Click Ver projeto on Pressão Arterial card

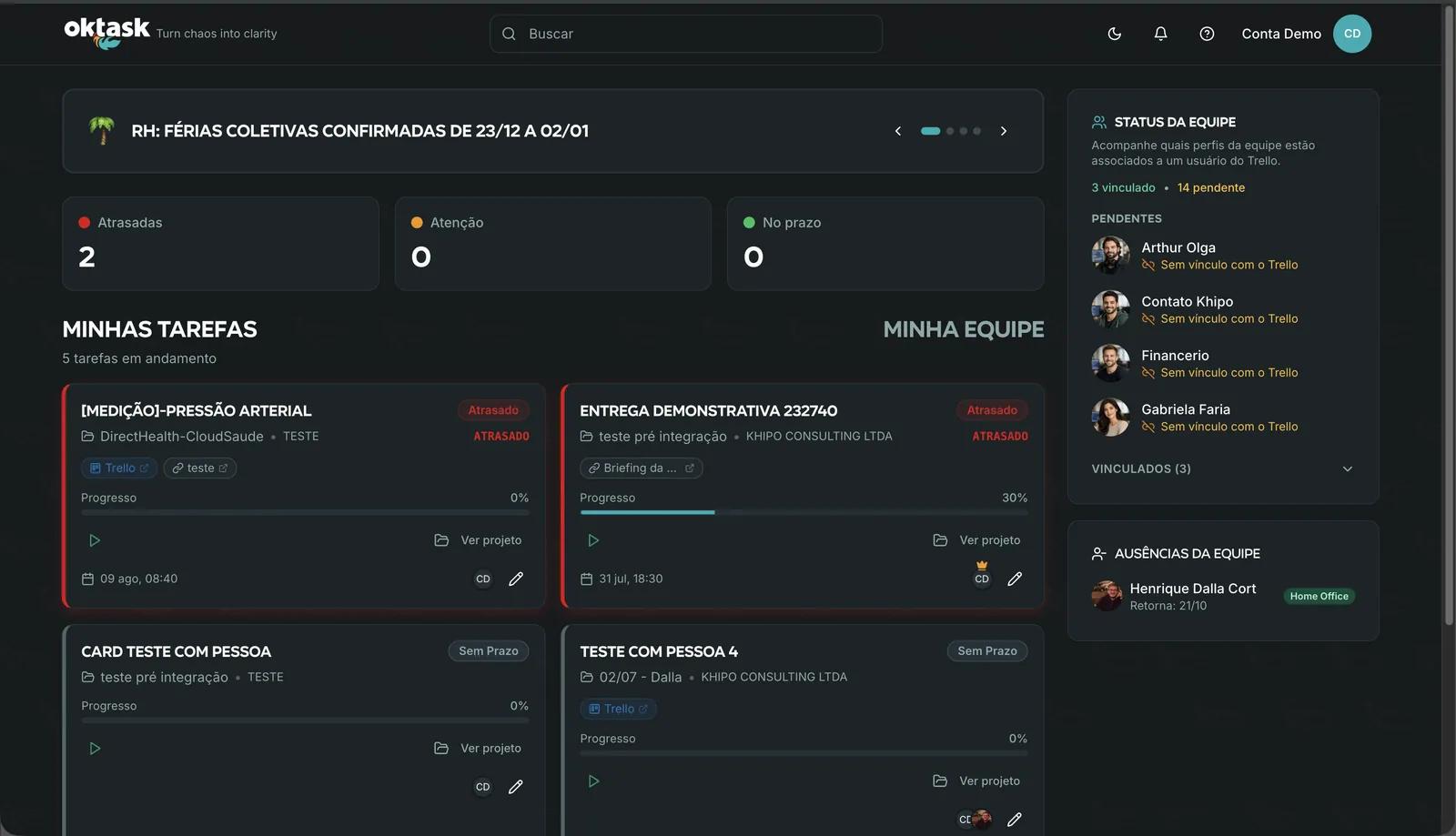[x=478, y=540]
